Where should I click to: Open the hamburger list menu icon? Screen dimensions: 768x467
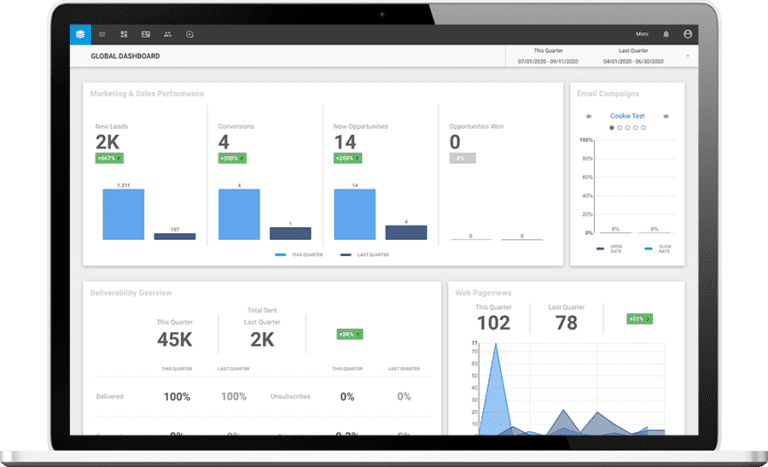(102, 34)
